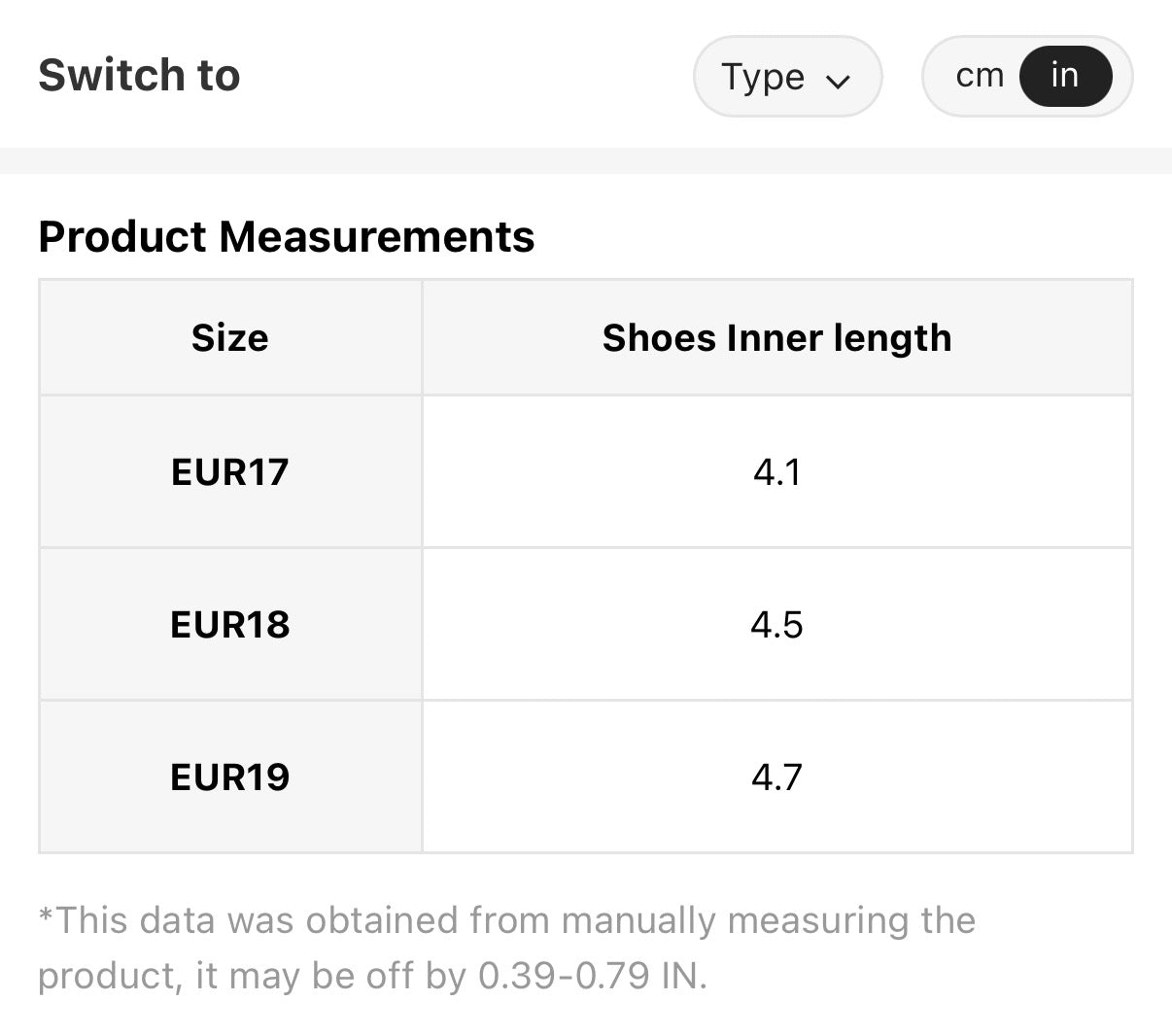1172x1036 pixels.
Task: Open the Type dropdown
Action: (786, 77)
